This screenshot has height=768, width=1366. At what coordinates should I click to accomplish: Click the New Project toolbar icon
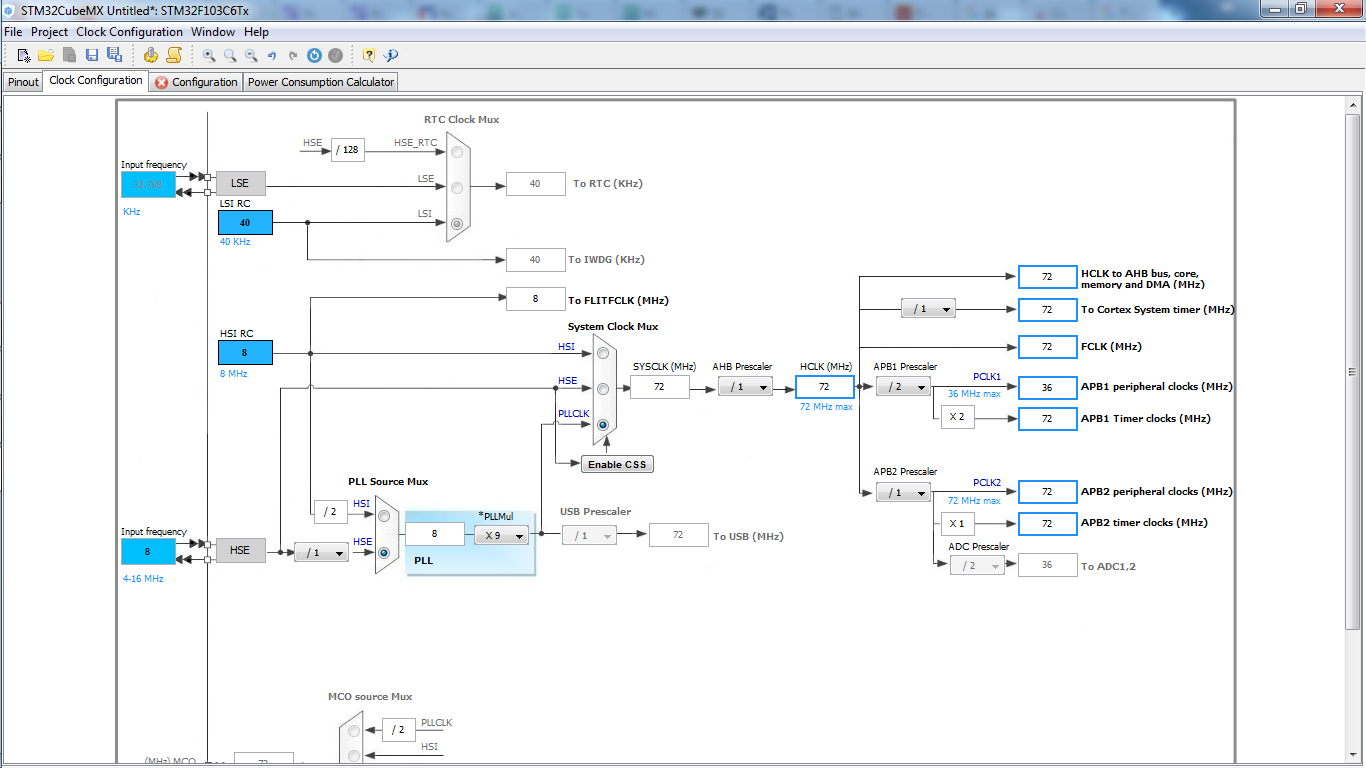coord(24,55)
